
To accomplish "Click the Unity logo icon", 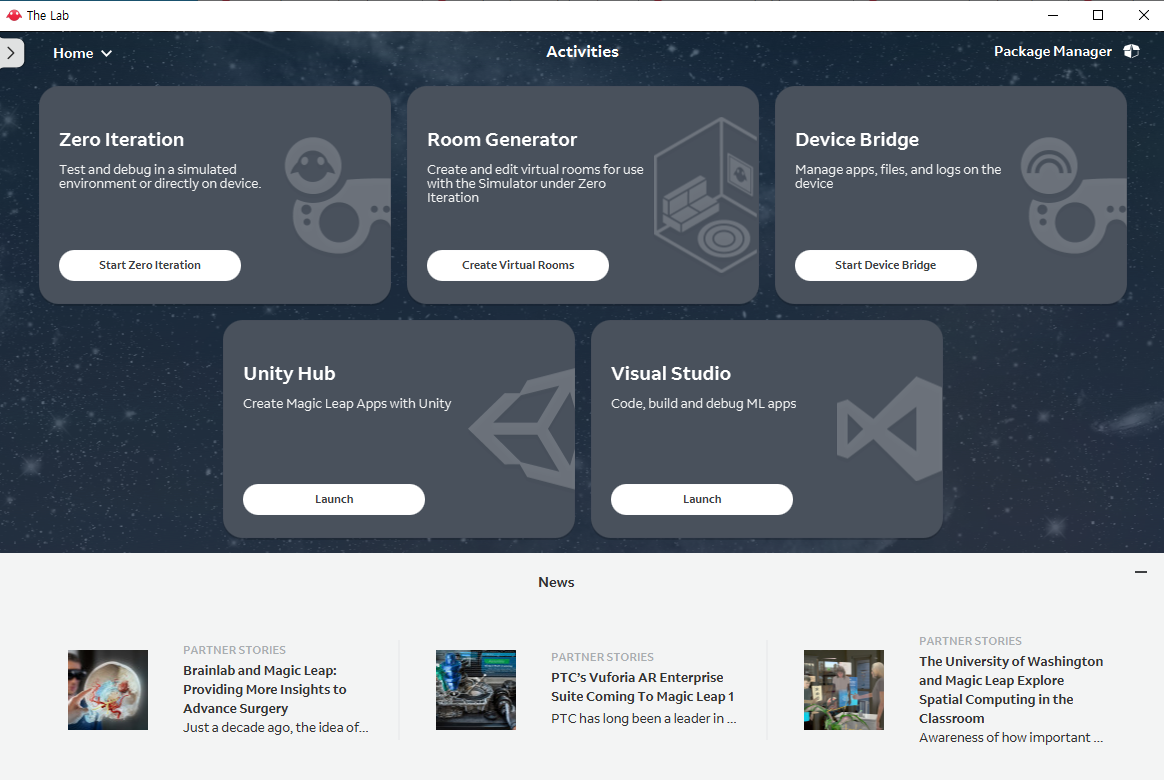I will [523, 429].
